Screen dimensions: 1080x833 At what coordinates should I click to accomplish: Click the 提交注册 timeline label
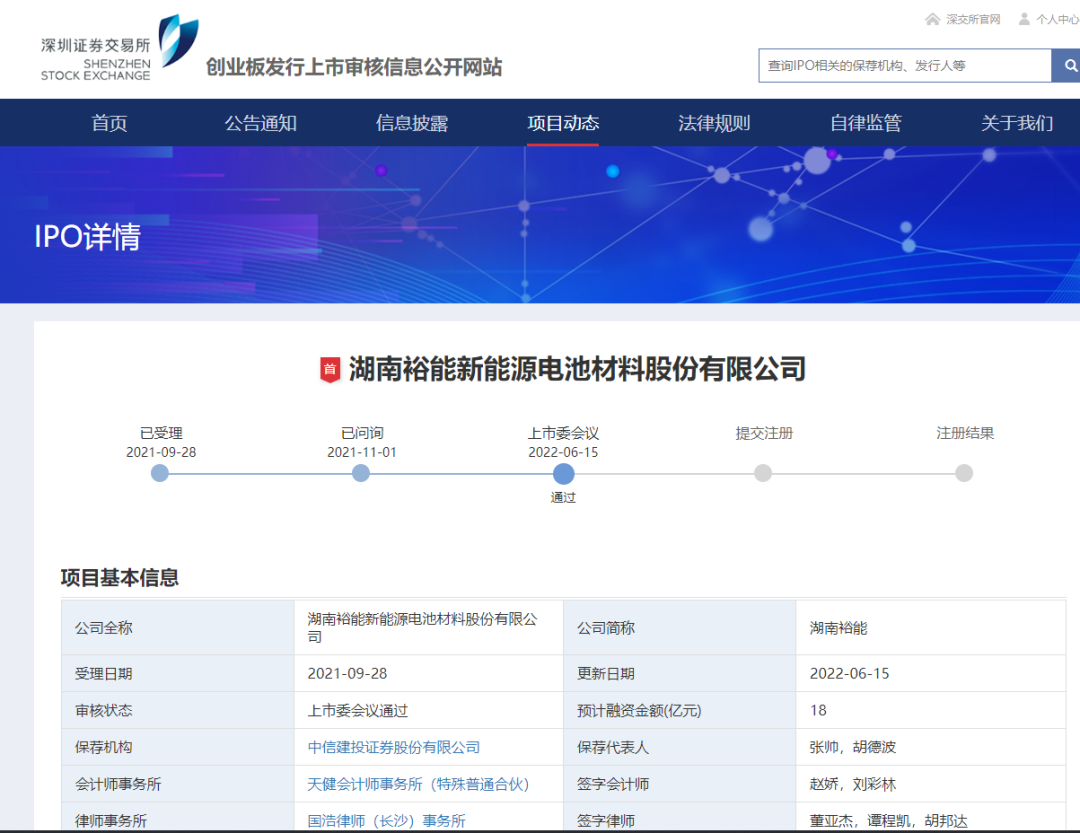[x=764, y=433]
